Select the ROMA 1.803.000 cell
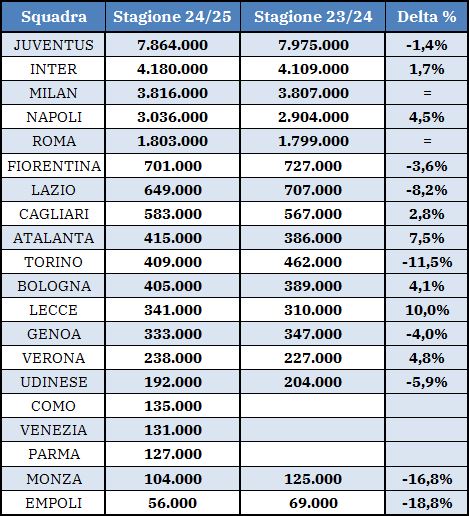The height and width of the screenshot is (516, 469). point(173,141)
